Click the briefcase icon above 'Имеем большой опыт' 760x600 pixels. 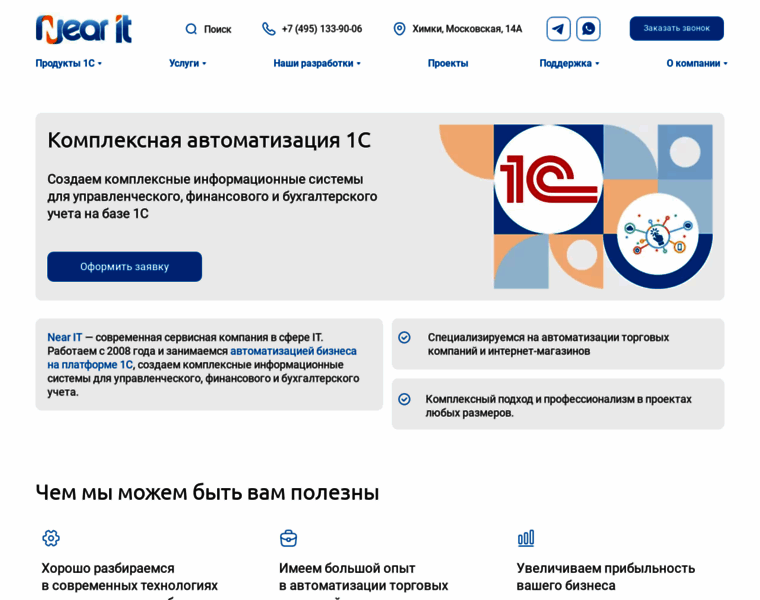click(x=288, y=538)
